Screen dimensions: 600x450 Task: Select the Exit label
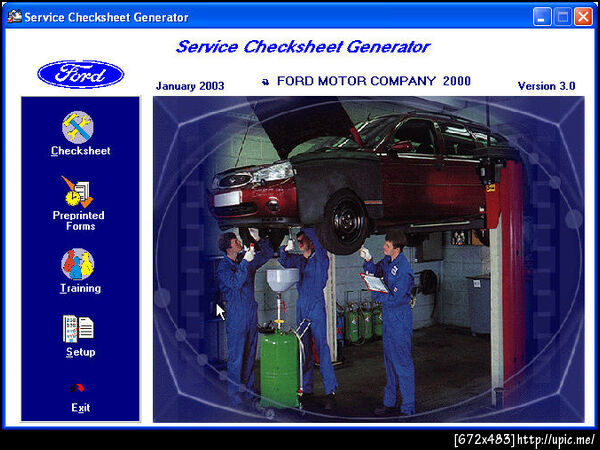(x=81, y=408)
